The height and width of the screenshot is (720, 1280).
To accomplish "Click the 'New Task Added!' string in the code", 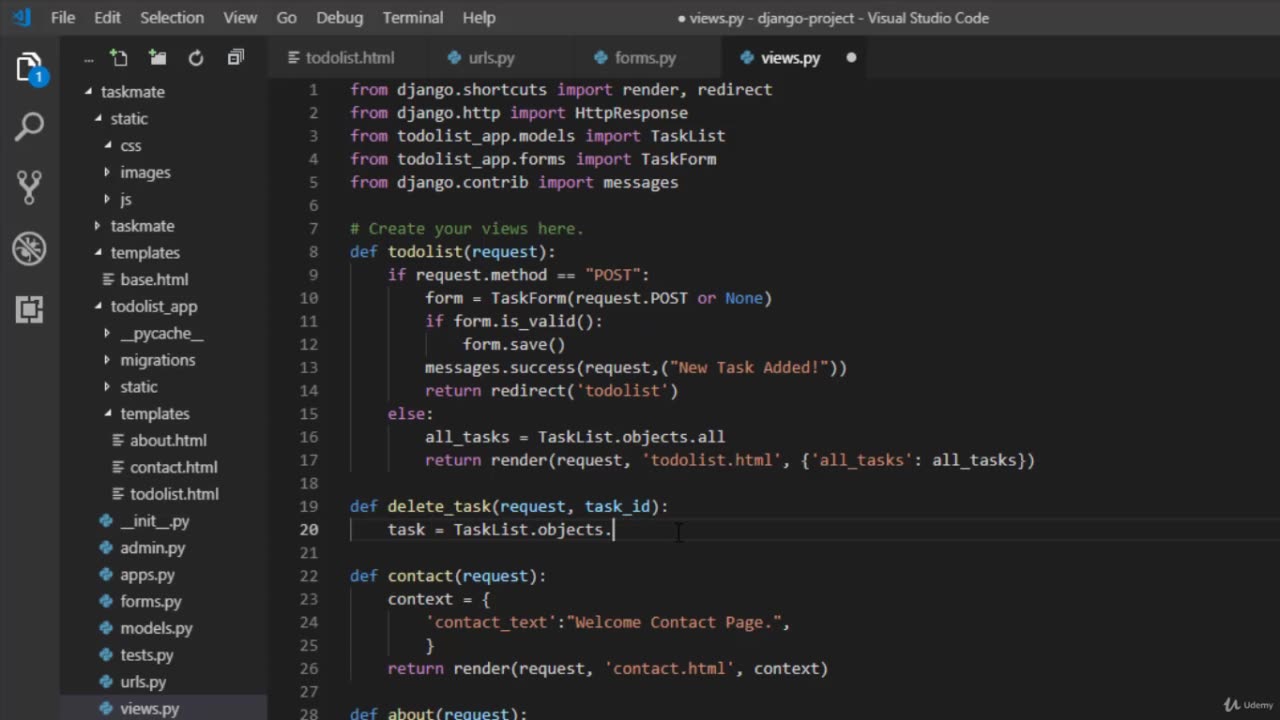I will tap(749, 368).
